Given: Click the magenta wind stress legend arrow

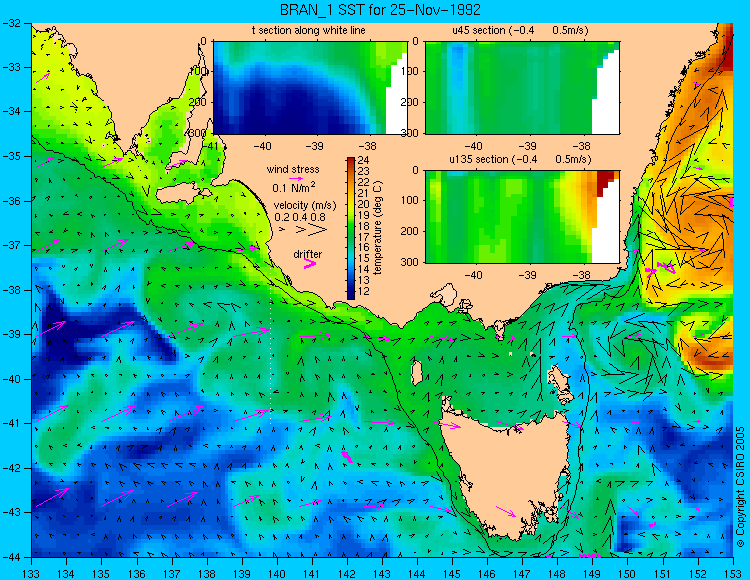Looking at the screenshot, I should (295, 178).
